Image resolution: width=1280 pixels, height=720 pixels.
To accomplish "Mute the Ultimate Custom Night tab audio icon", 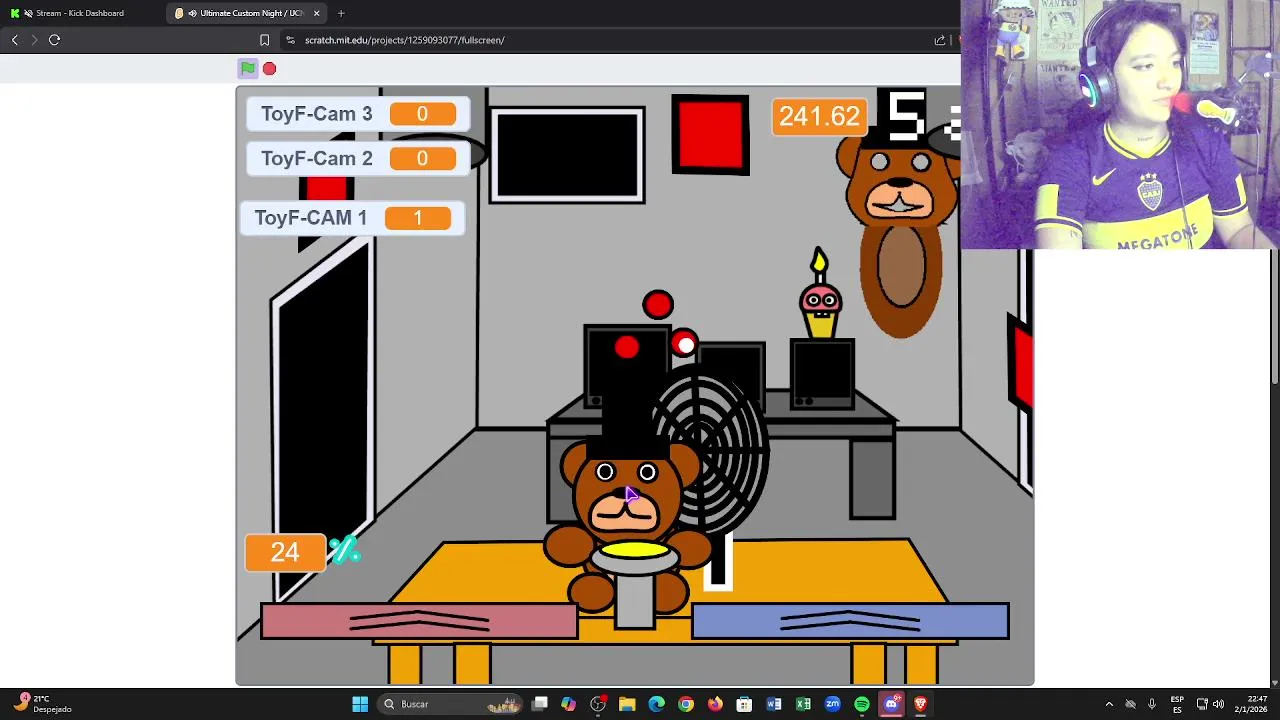I will click(x=192, y=13).
